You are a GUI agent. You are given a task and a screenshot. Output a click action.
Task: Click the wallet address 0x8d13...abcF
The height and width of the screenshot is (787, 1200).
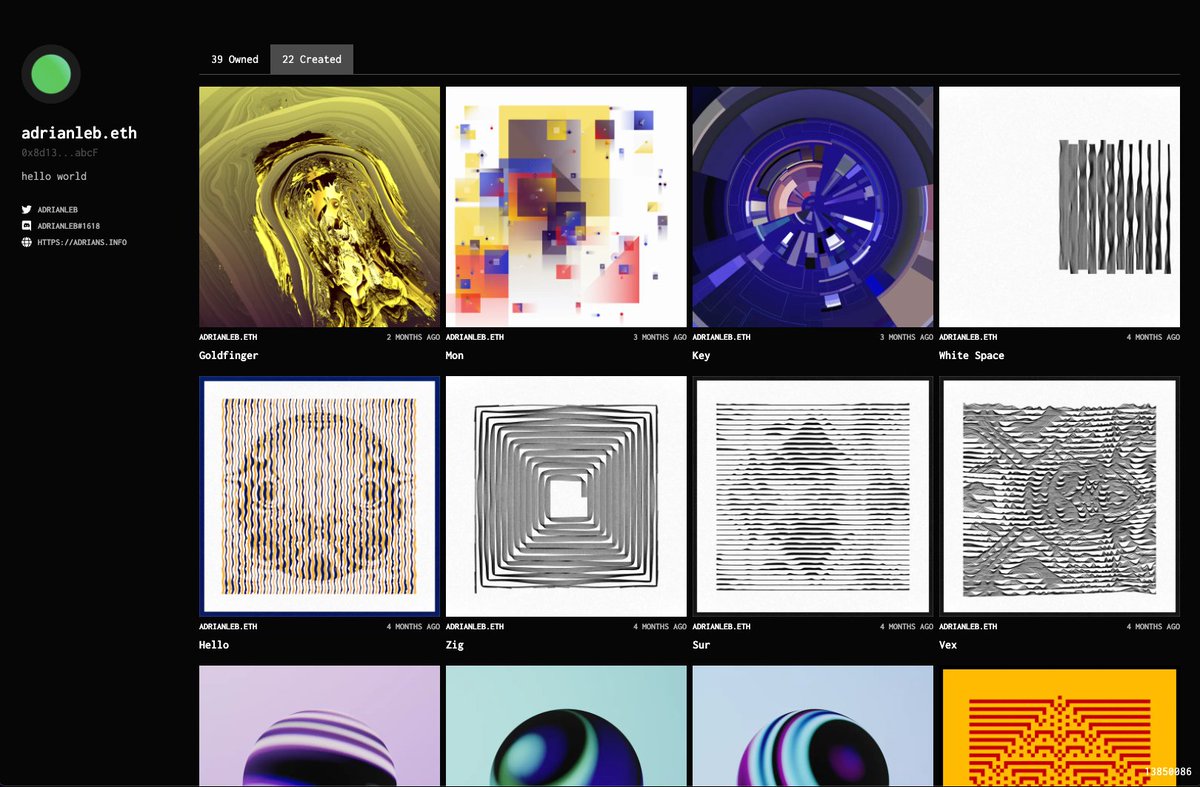59,153
